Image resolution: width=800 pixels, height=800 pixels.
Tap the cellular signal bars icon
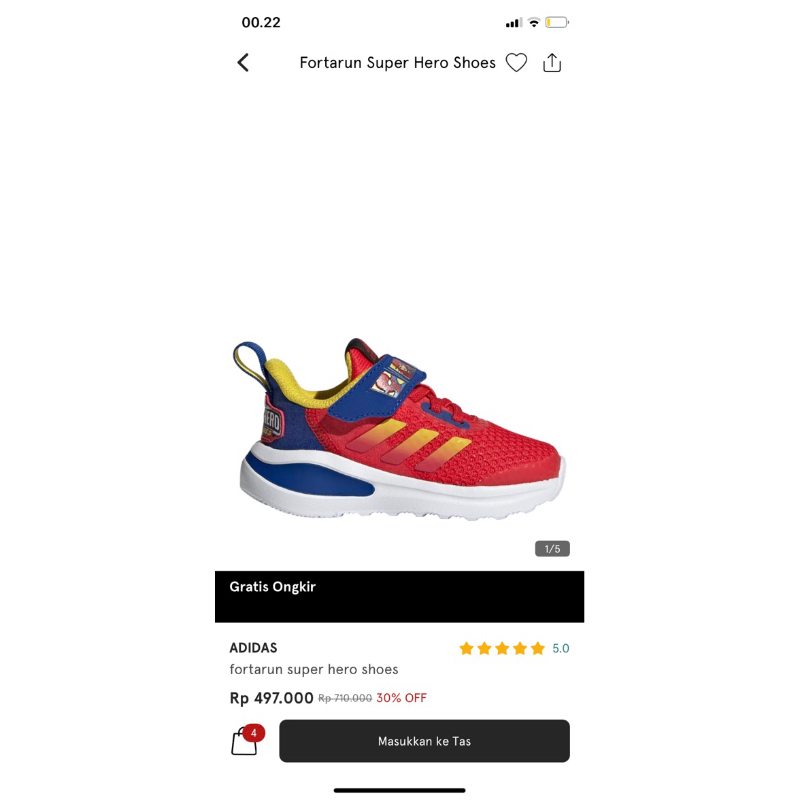pos(514,23)
